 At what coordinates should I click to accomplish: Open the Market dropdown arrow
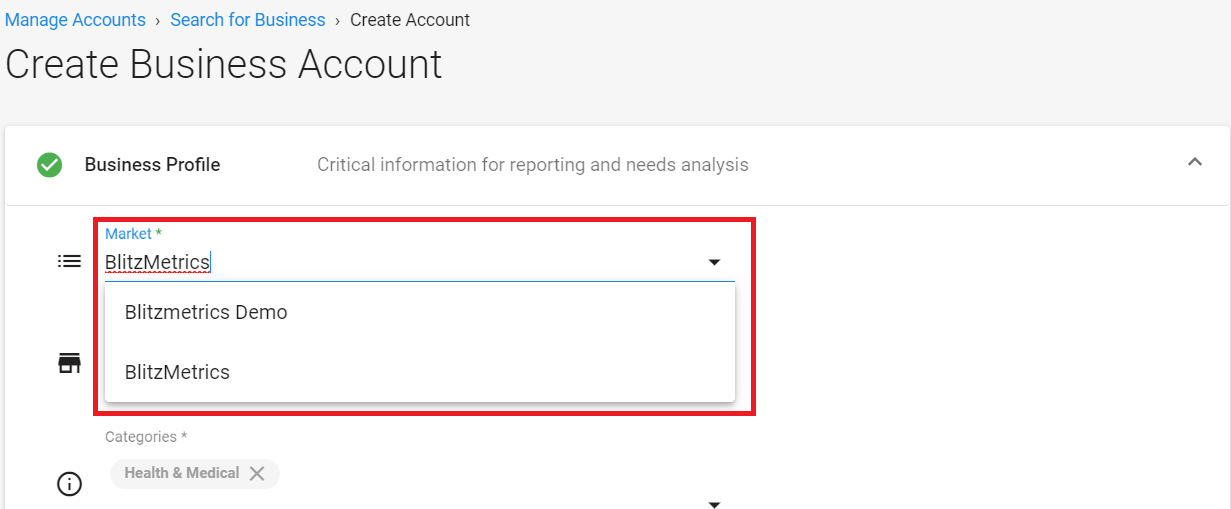coord(714,262)
